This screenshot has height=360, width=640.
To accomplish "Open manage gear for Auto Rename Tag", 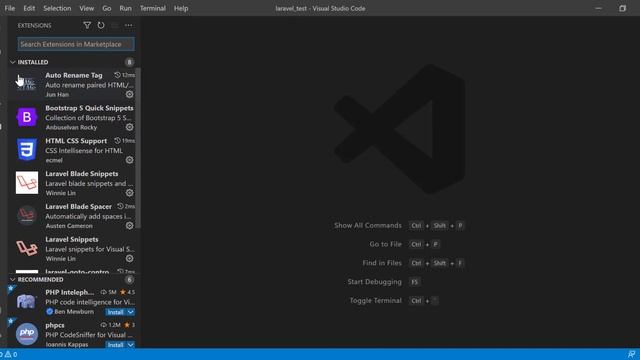I will [129, 94].
